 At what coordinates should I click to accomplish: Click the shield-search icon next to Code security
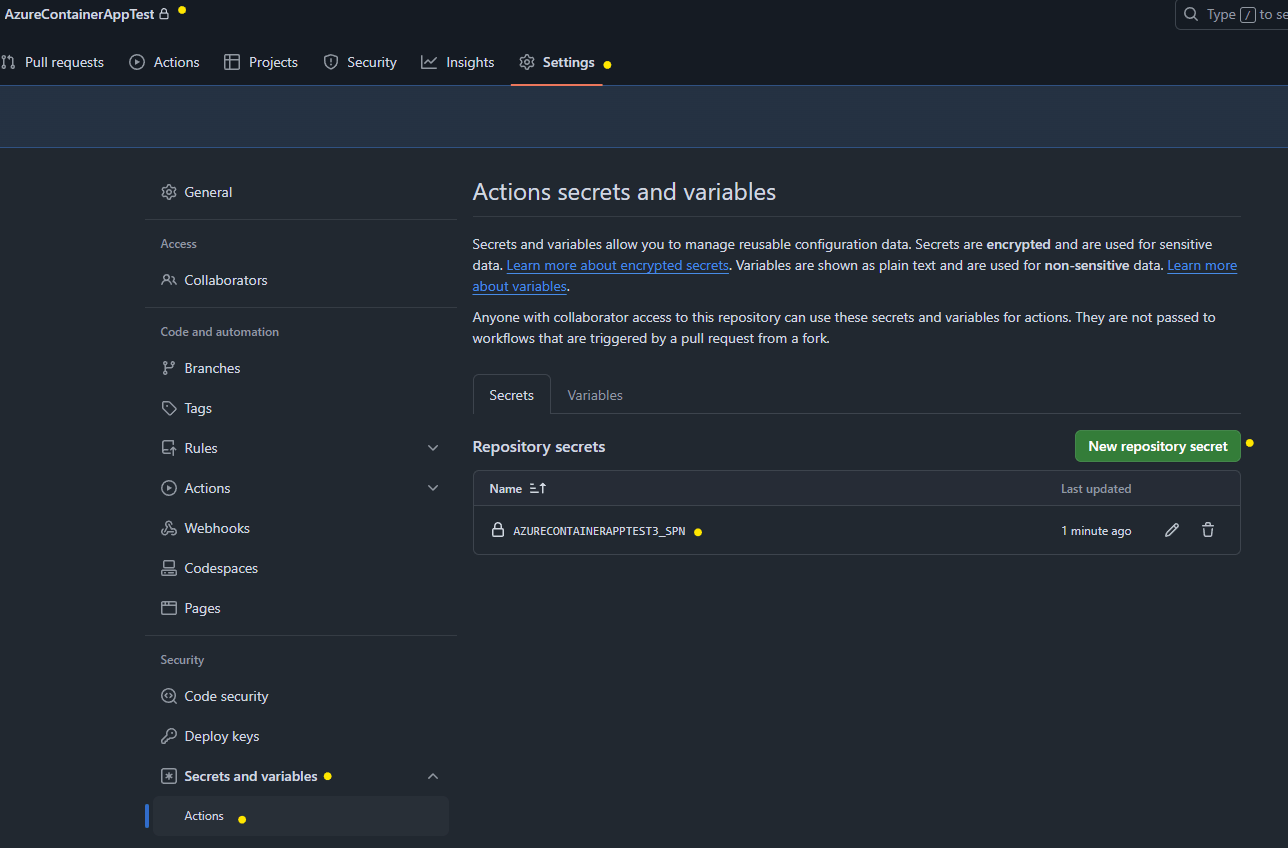click(x=169, y=696)
